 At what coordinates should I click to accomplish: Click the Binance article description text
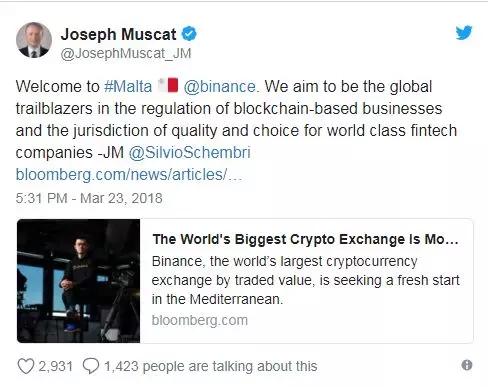(305, 280)
